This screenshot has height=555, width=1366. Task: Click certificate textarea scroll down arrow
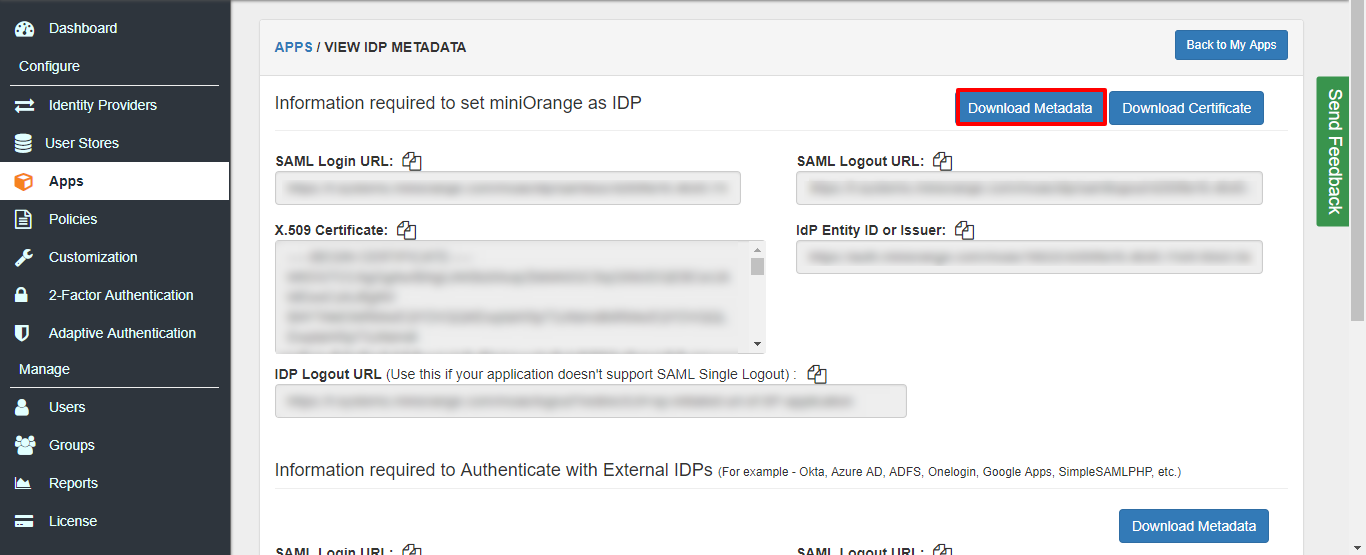[758, 345]
